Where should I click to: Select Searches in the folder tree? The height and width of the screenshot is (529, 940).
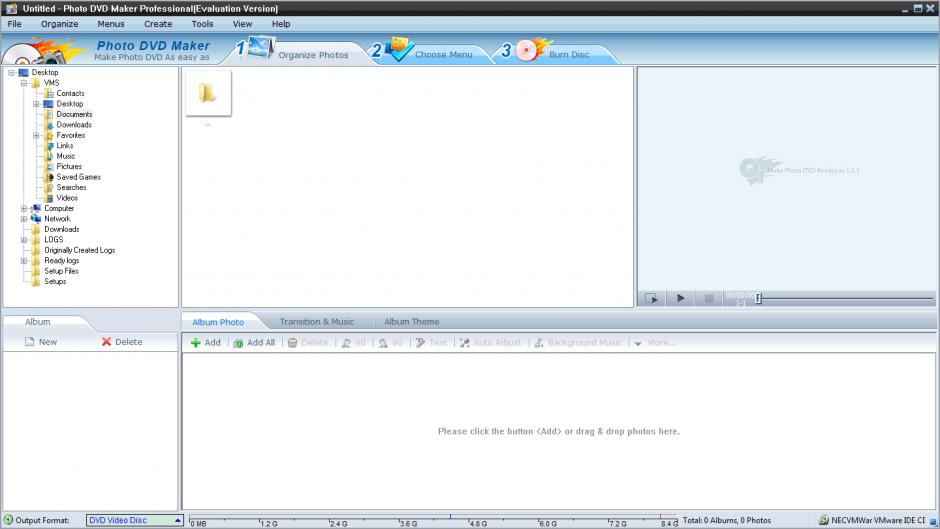(71, 188)
